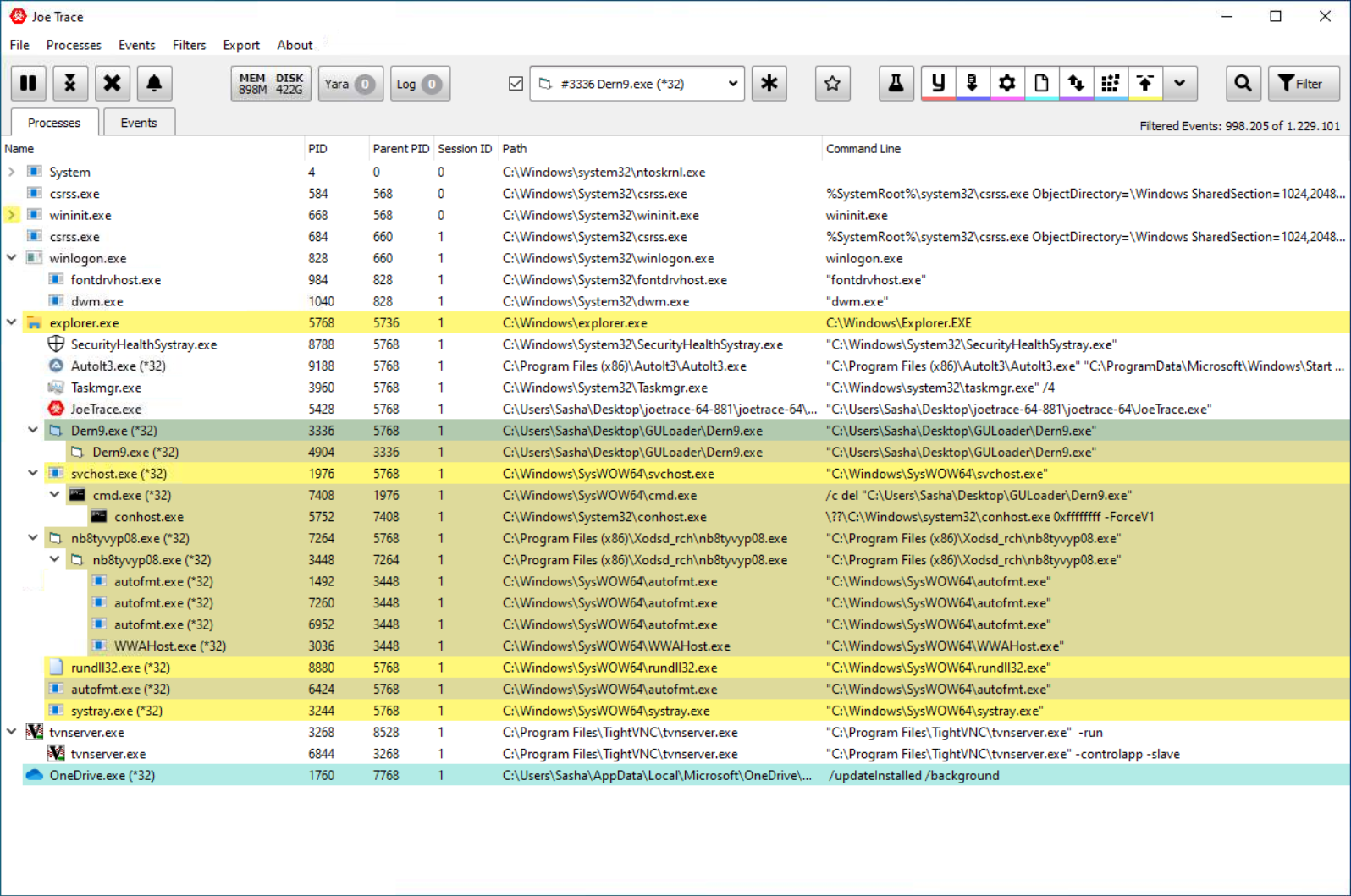
Task: Select the WWAHost.exe (*32) row
Action: [x=720, y=646]
